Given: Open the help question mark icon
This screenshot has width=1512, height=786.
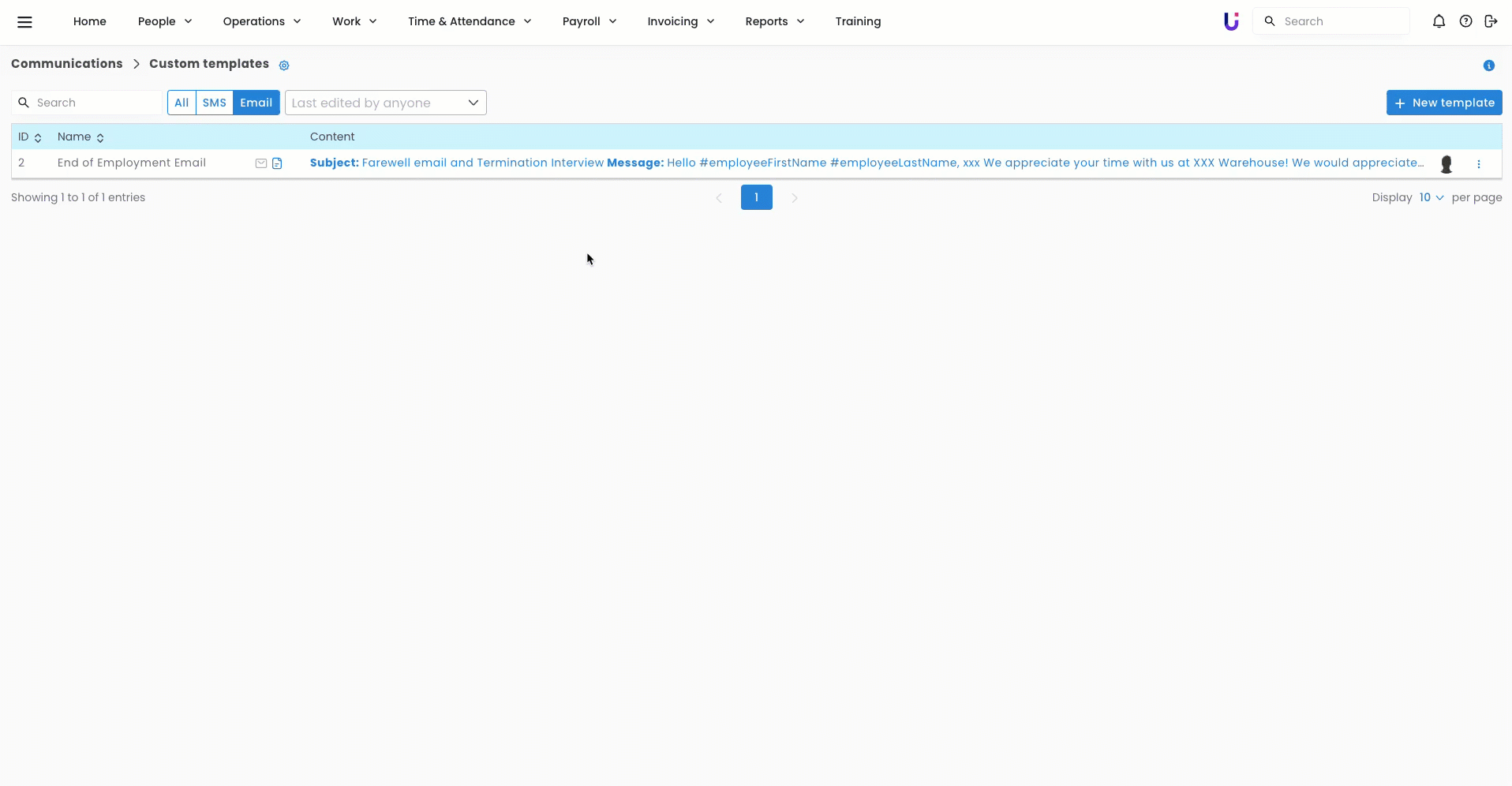Looking at the screenshot, I should [x=1465, y=21].
